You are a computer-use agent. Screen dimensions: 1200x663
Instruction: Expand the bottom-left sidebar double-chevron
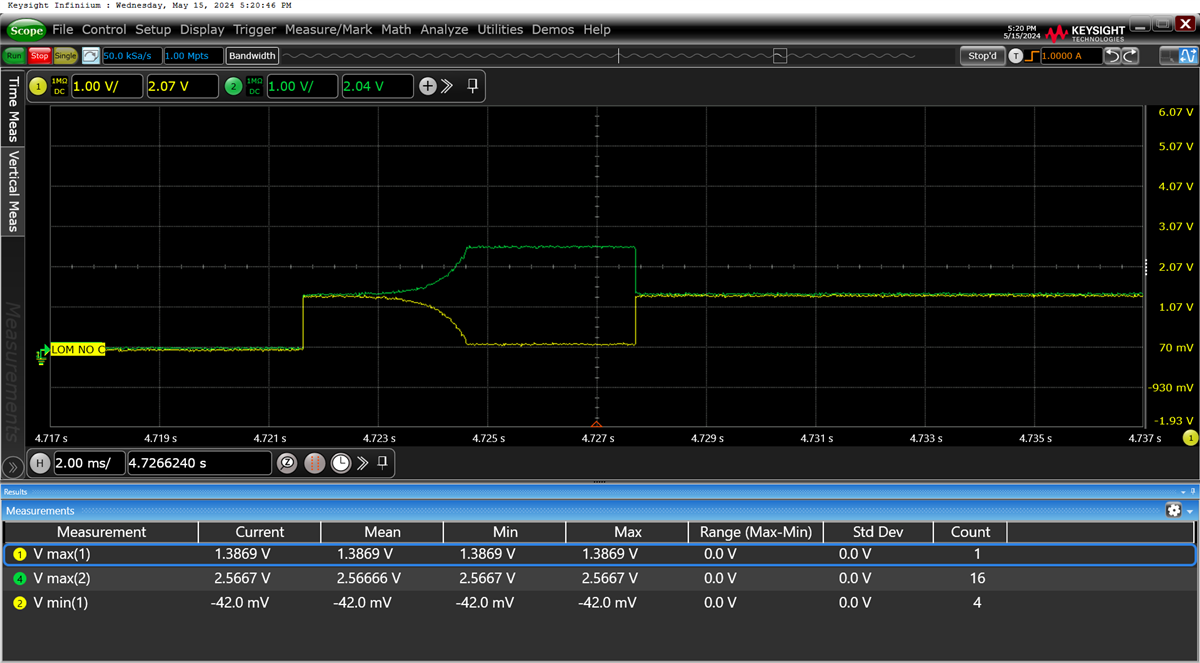13,467
